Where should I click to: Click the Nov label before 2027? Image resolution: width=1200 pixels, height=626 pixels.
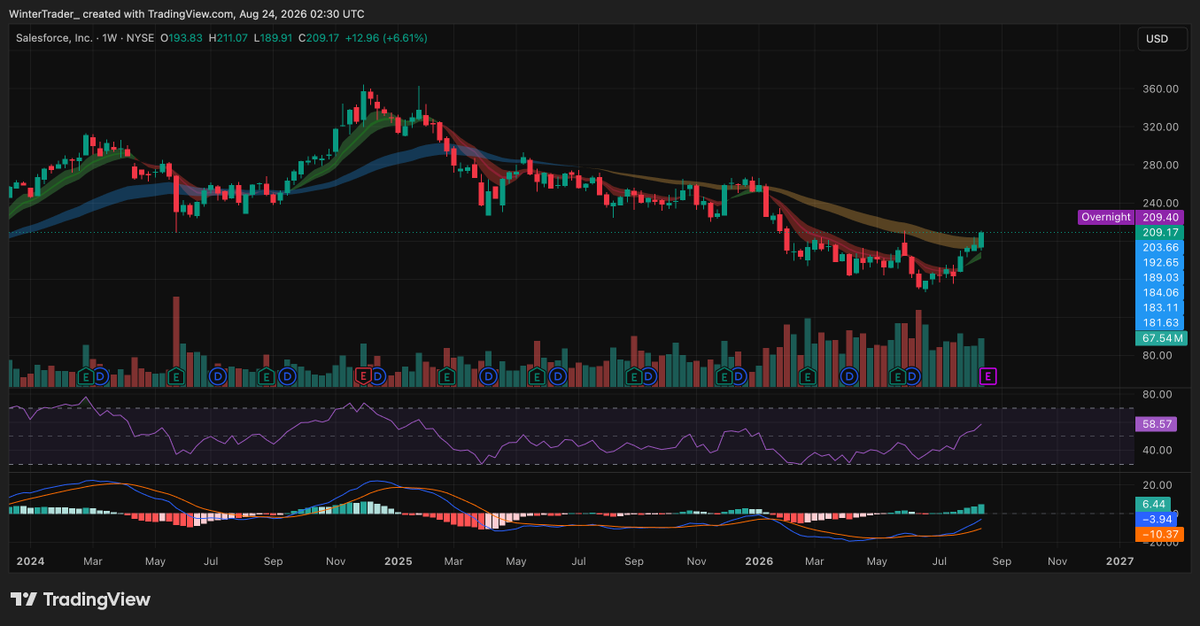point(1057,561)
